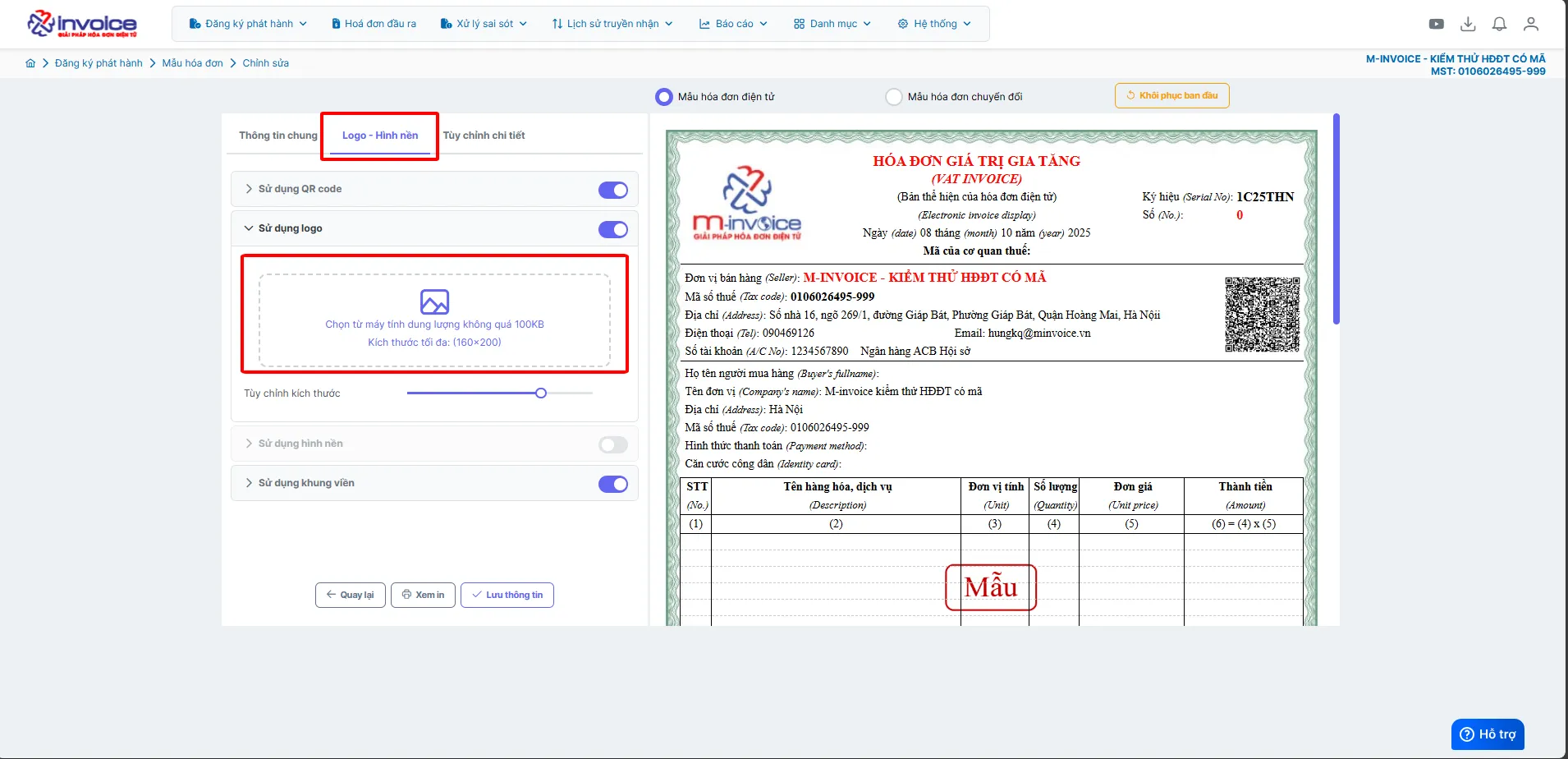The width and height of the screenshot is (1568, 759).
Task: Click the logo size slider handle
Action: pos(541,393)
